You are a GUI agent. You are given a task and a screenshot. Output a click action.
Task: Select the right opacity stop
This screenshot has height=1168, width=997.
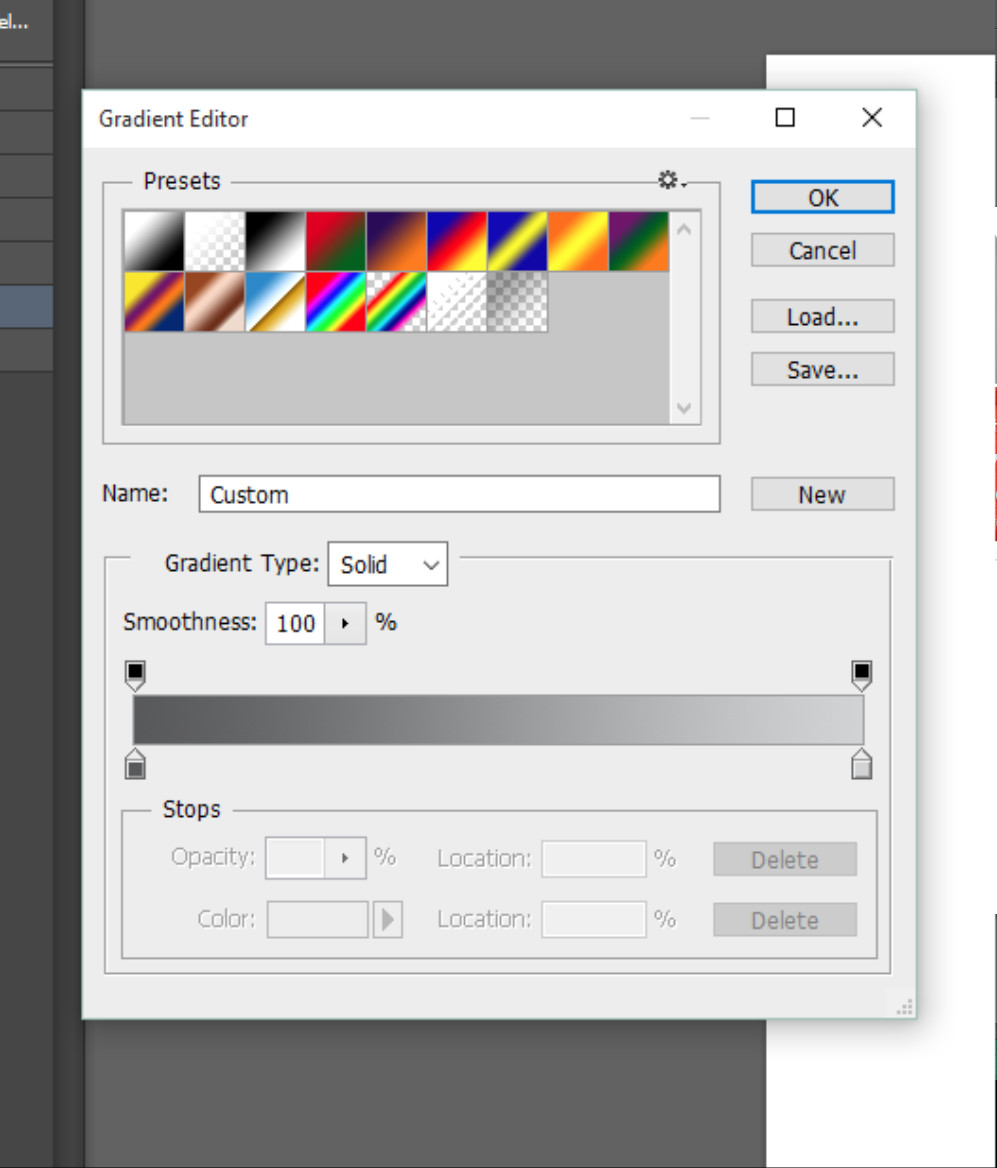point(861,675)
